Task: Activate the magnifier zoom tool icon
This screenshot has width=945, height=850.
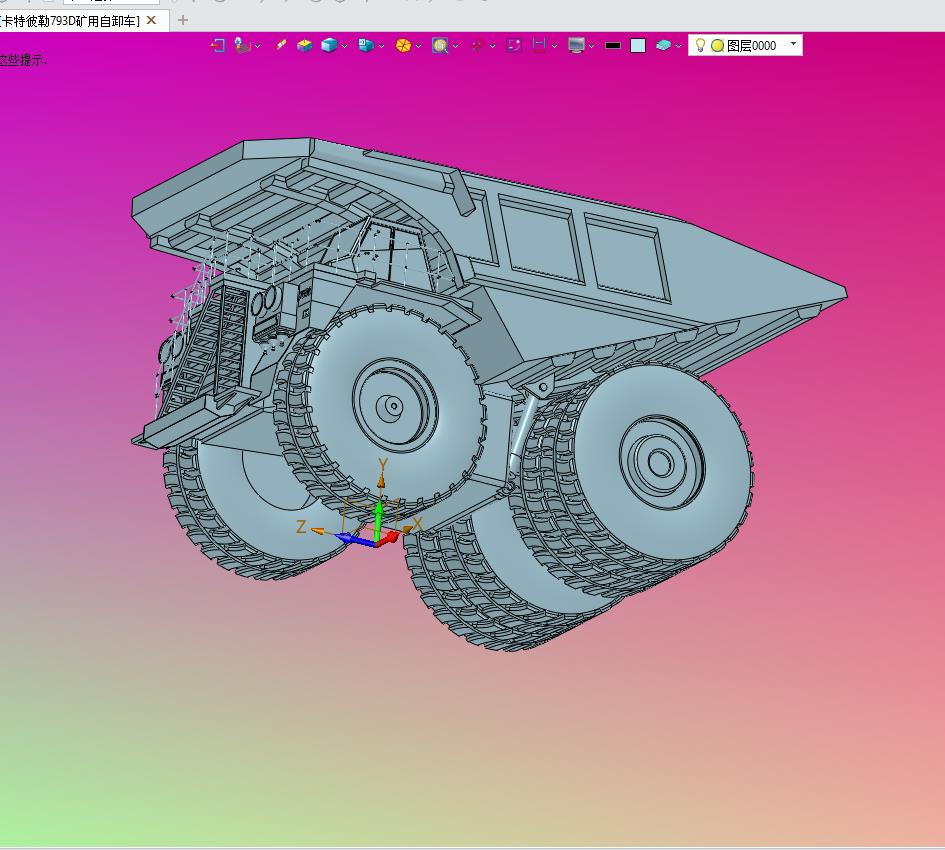Action: coord(439,45)
